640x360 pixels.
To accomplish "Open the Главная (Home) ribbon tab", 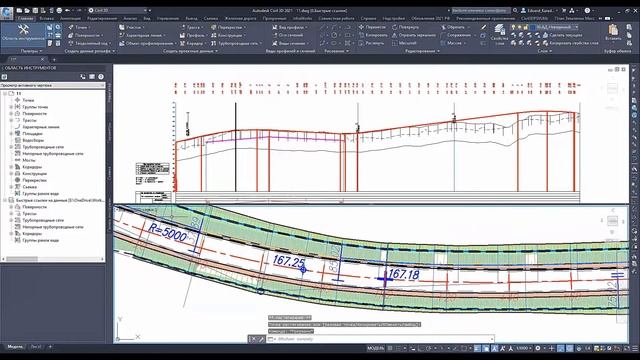I will 25,18.
